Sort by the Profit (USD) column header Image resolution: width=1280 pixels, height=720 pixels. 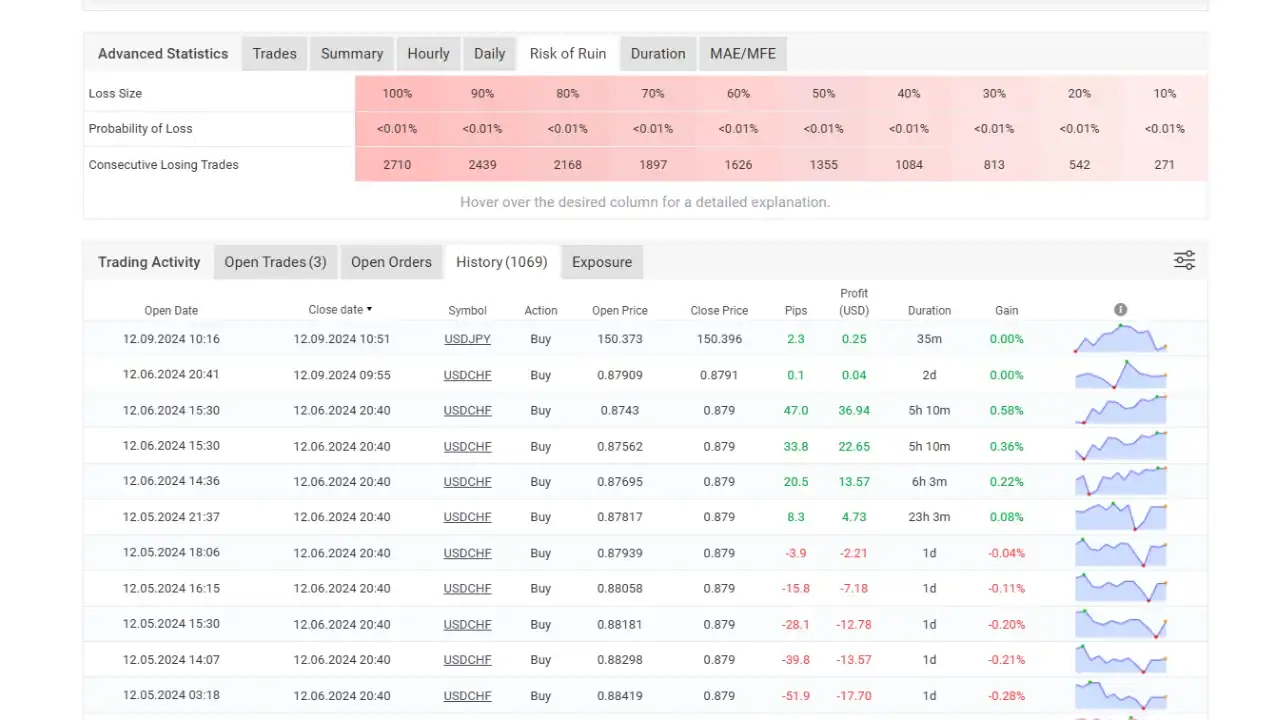pos(854,302)
